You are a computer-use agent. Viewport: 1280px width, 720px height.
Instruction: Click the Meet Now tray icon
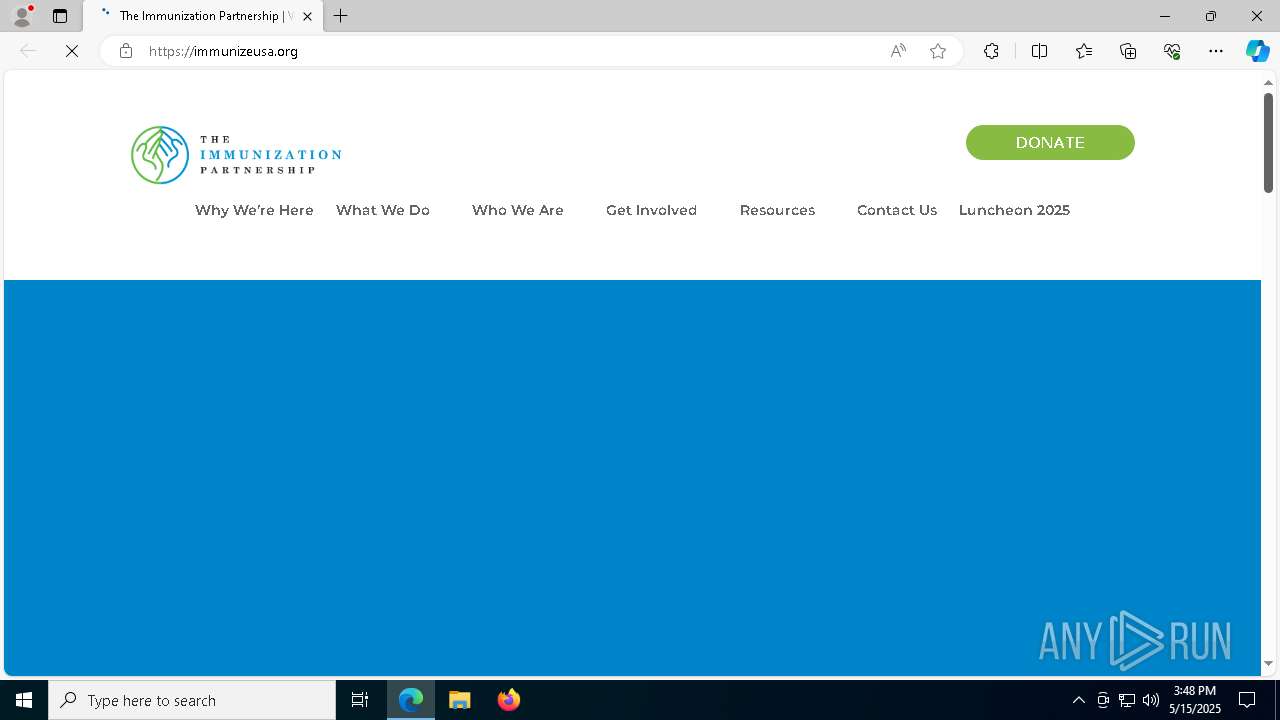click(1103, 700)
